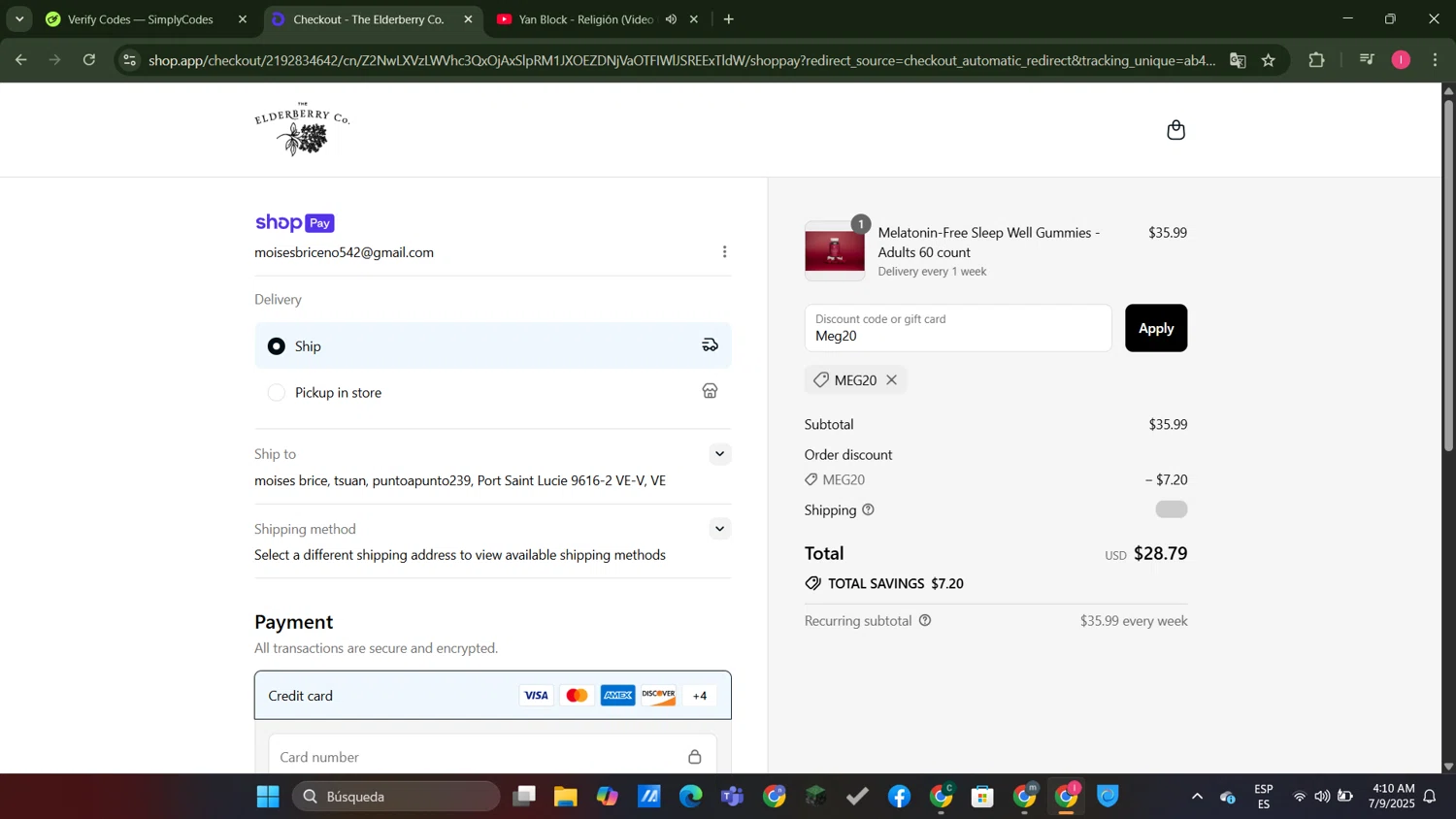Click the American Express icon

(x=617, y=695)
